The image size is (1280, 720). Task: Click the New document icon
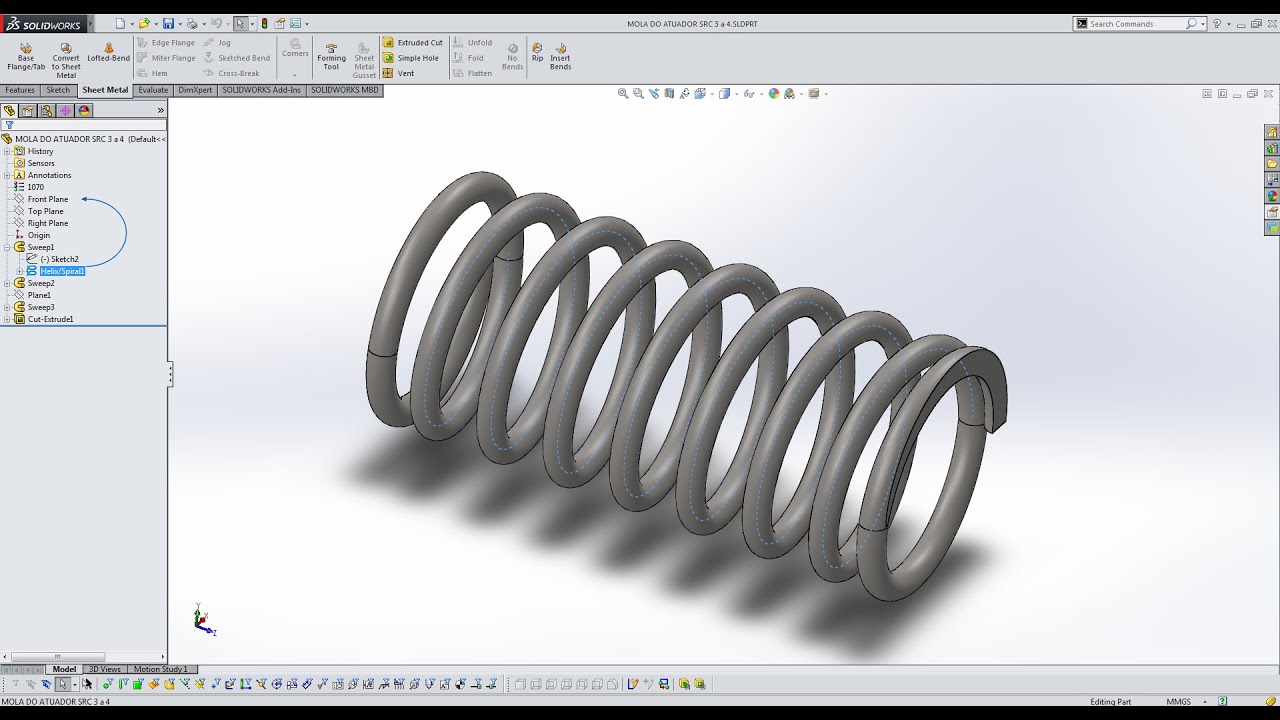tap(120, 23)
